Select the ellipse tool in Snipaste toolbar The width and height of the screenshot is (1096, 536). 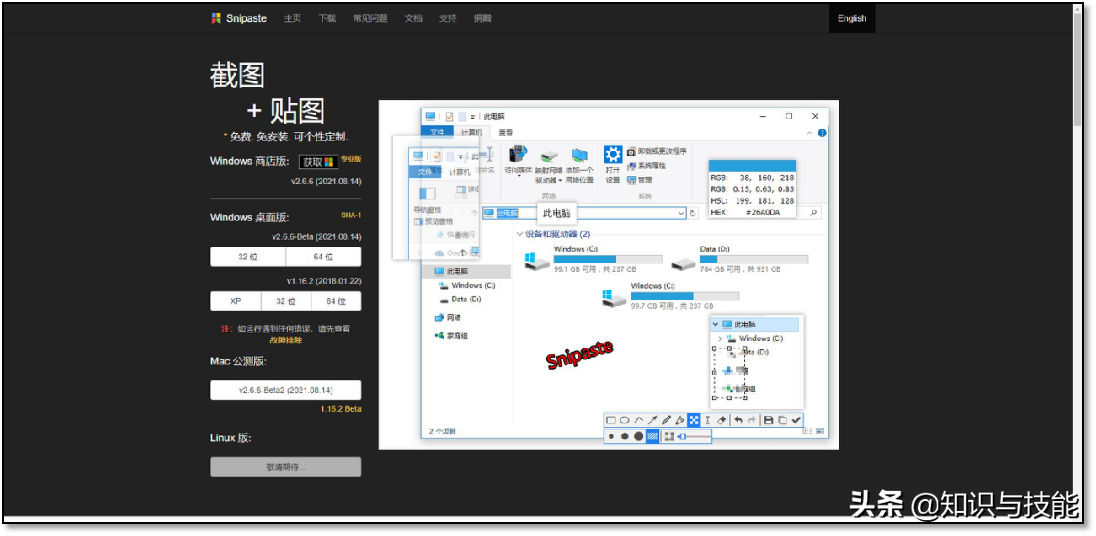point(625,420)
